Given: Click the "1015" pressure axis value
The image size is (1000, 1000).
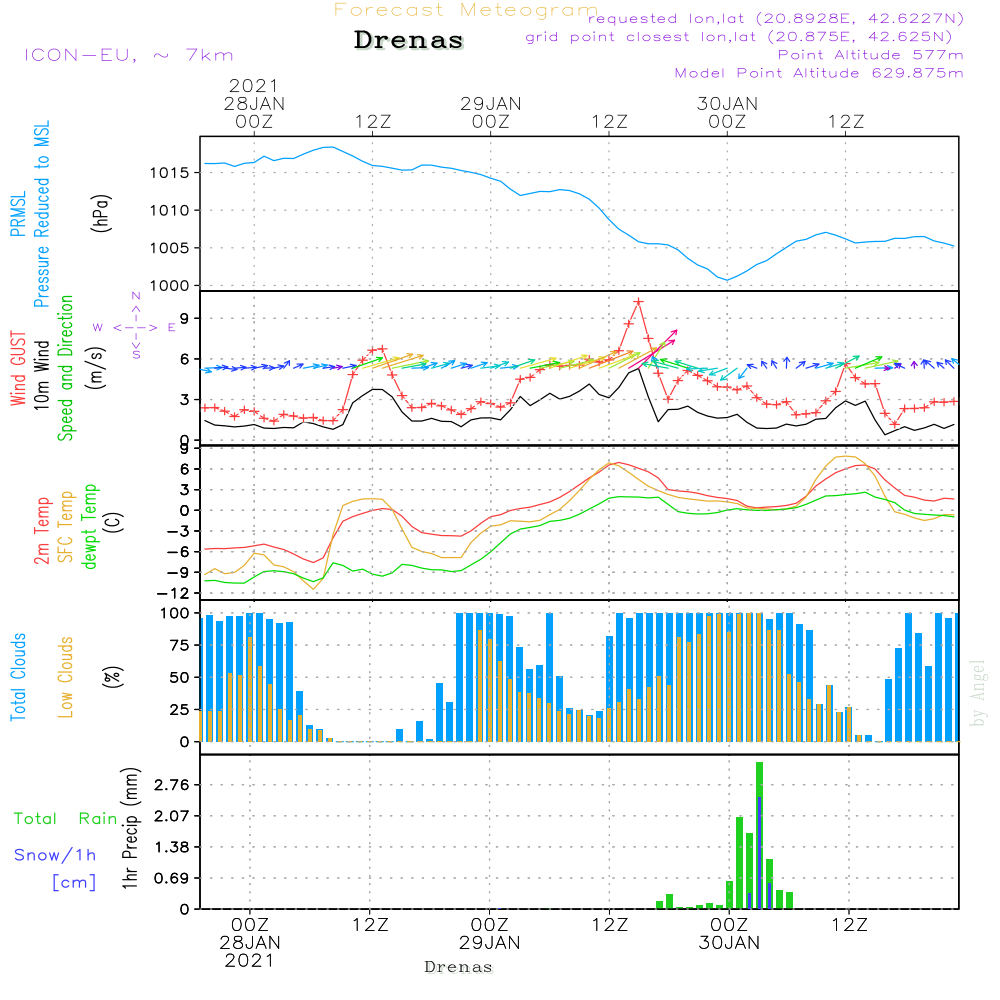Looking at the screenshot, I should click(x=169, y=173).
